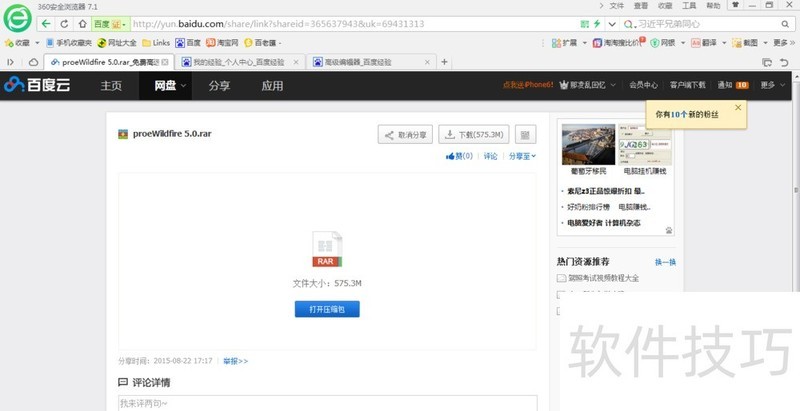Screen dimensions: 800x411
Task: Click the 下载(575.3M) button
Action: [x=474, y=135]
